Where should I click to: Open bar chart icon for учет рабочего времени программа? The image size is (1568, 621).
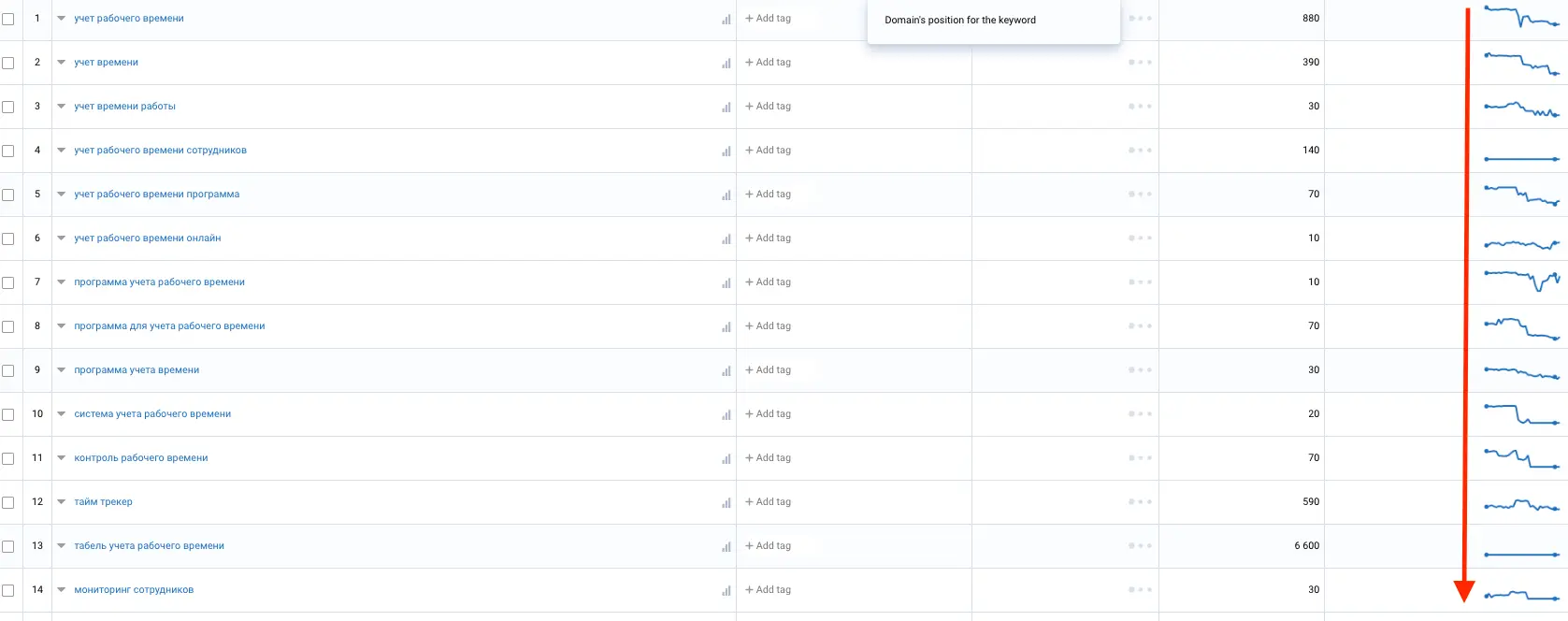pos(726,195)
